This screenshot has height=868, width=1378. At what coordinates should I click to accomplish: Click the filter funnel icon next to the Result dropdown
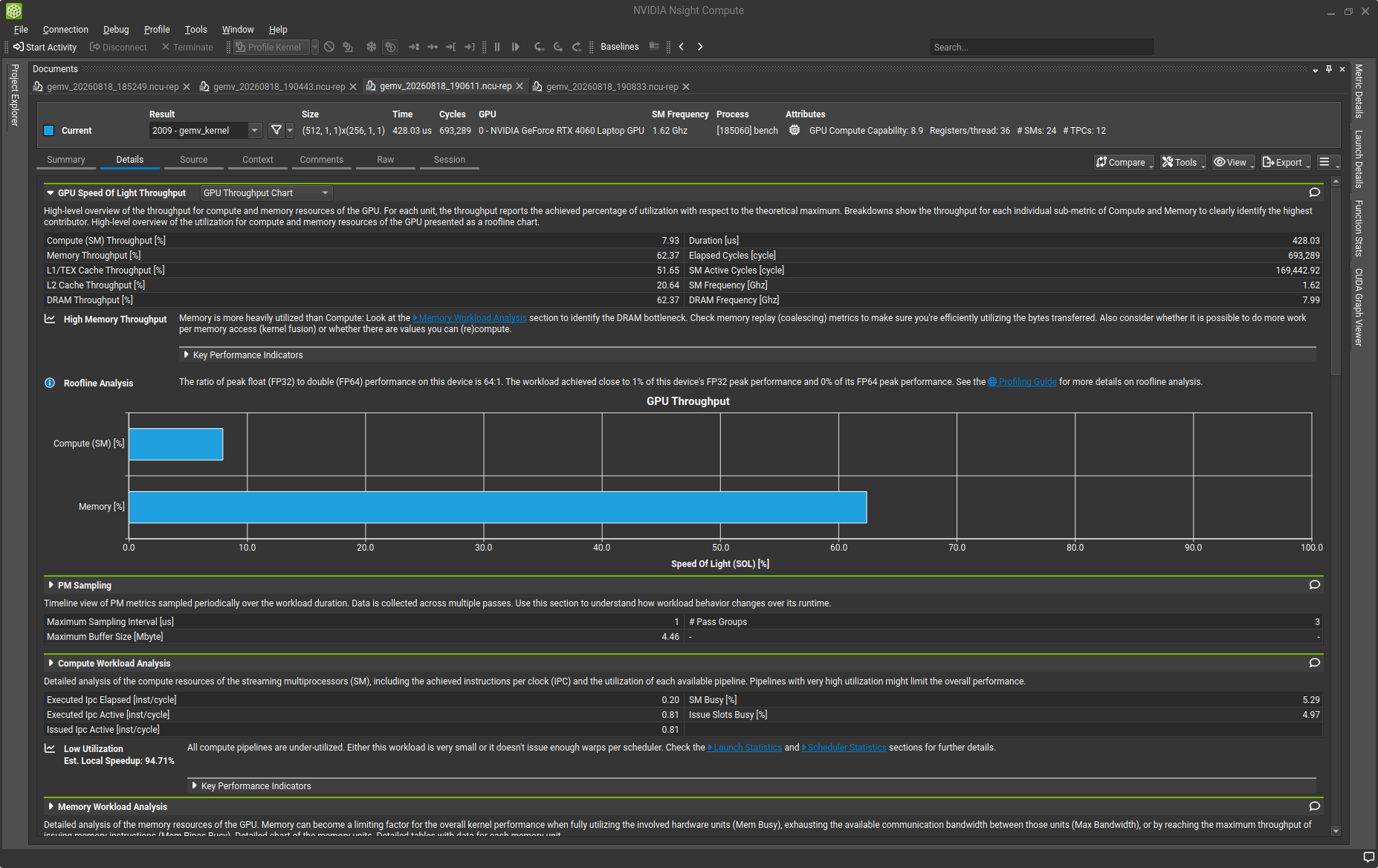[x=276, y=130]
